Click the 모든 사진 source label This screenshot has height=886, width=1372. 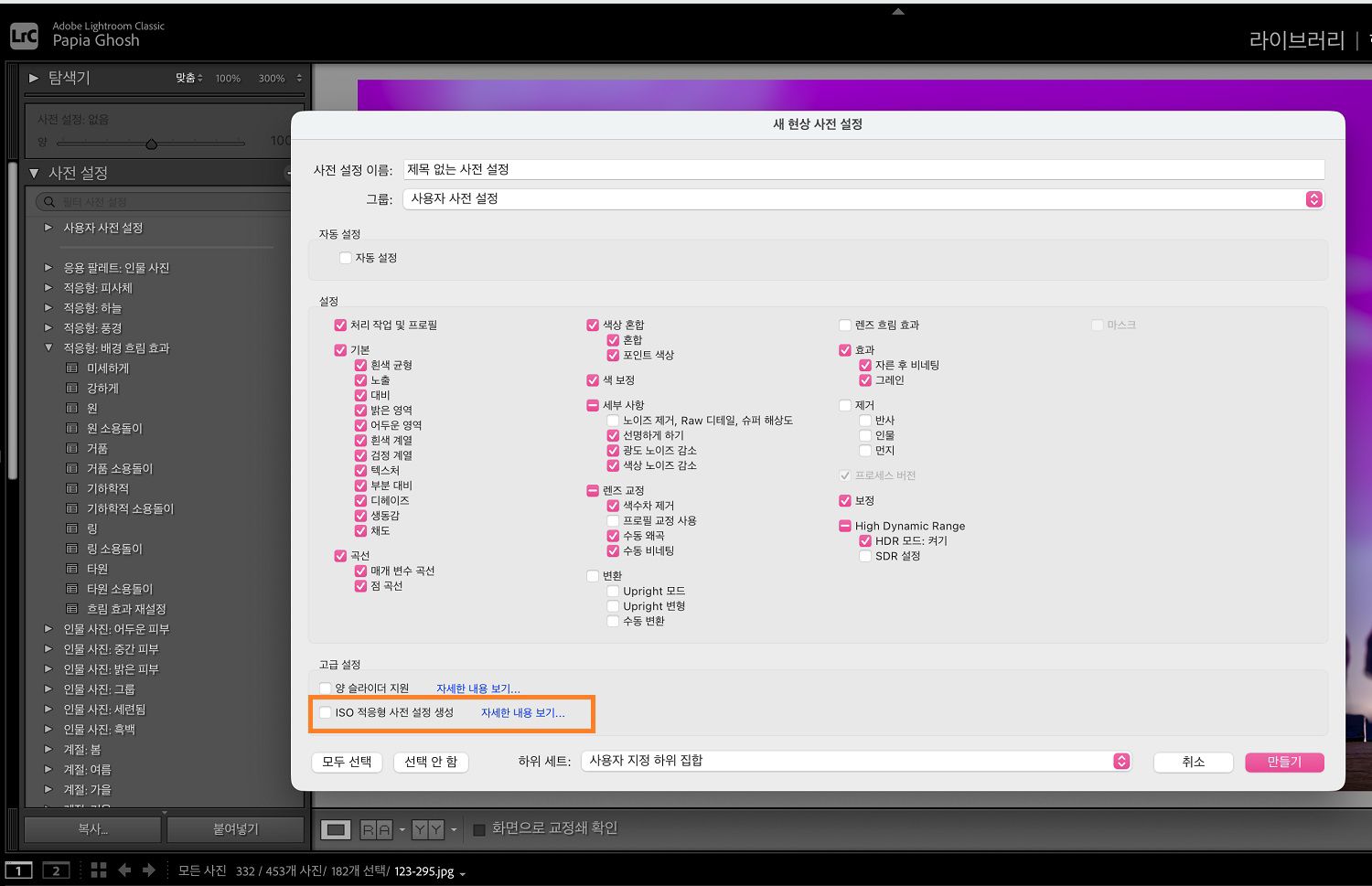pos(202,871)
